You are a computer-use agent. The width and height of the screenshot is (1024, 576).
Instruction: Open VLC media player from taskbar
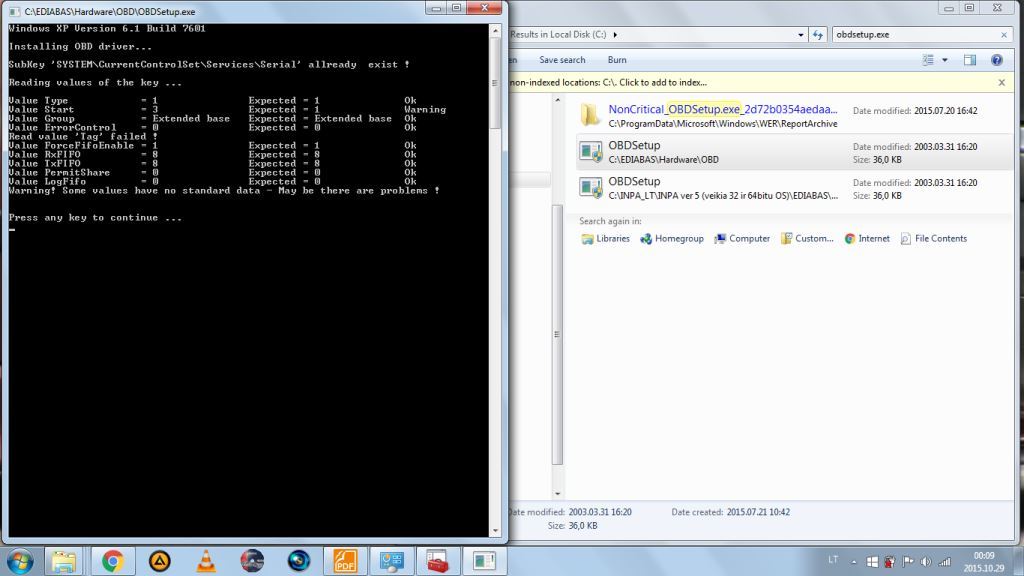click(205, 560)
